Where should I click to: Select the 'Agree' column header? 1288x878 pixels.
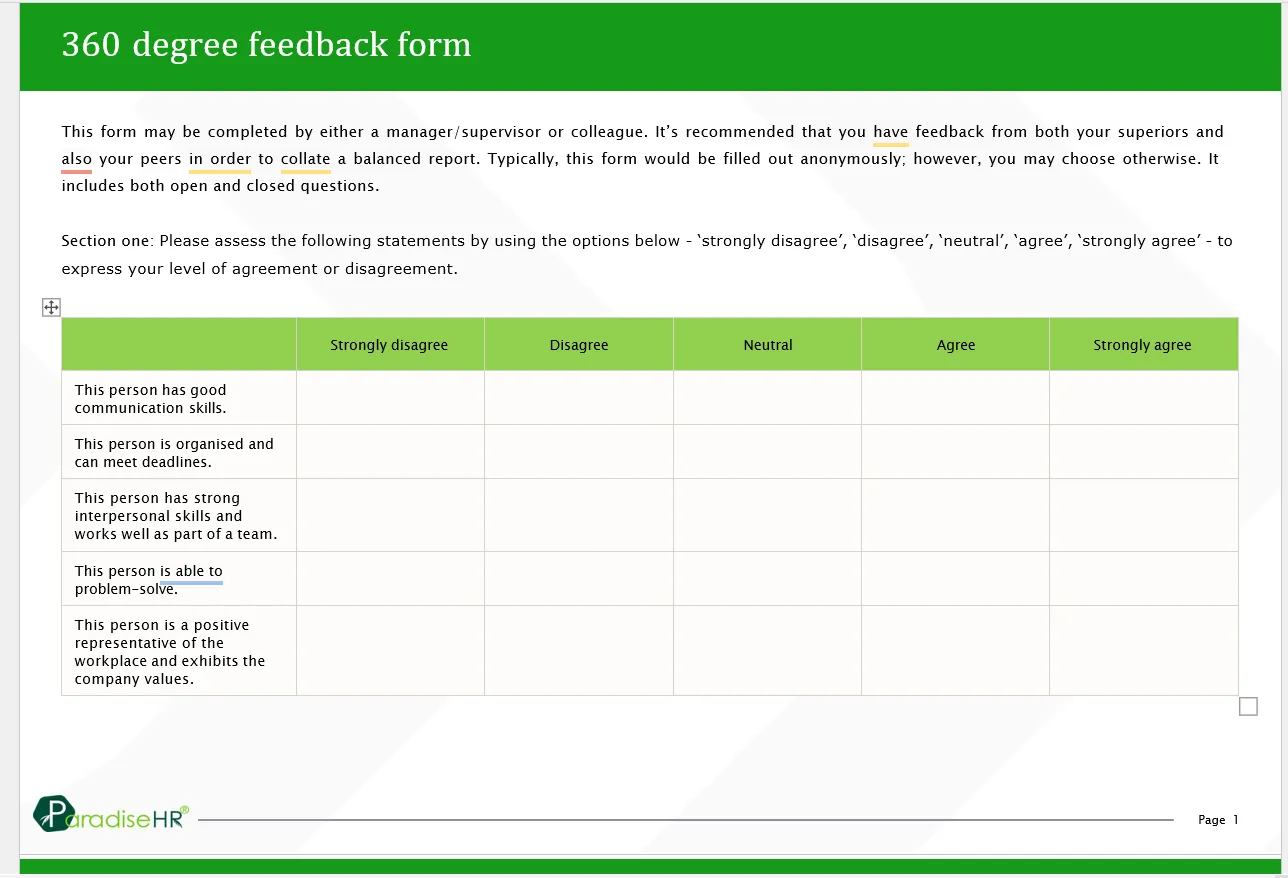[x=955, y=344]
